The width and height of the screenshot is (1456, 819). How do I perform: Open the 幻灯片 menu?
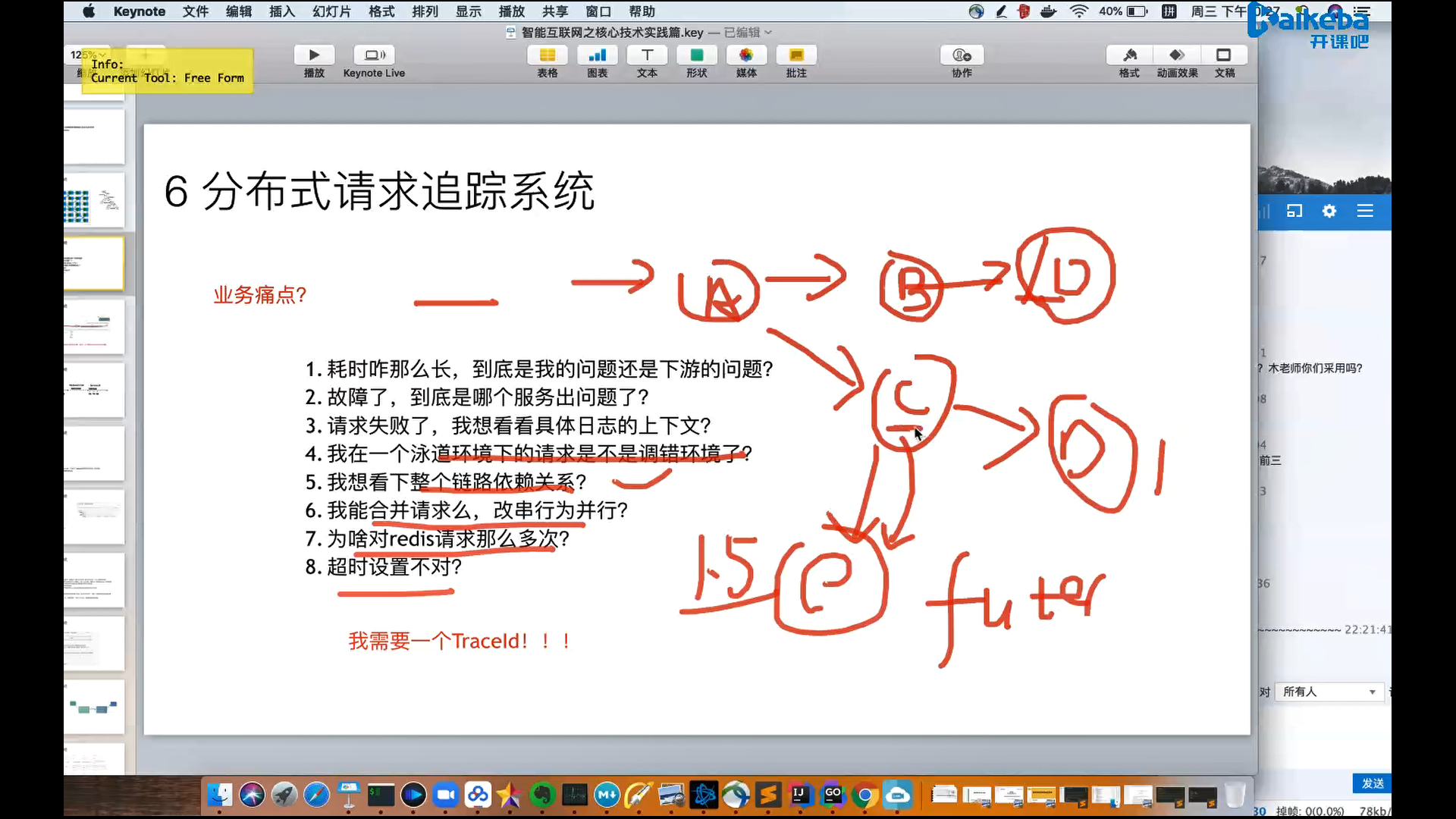(x=331, y=11)
